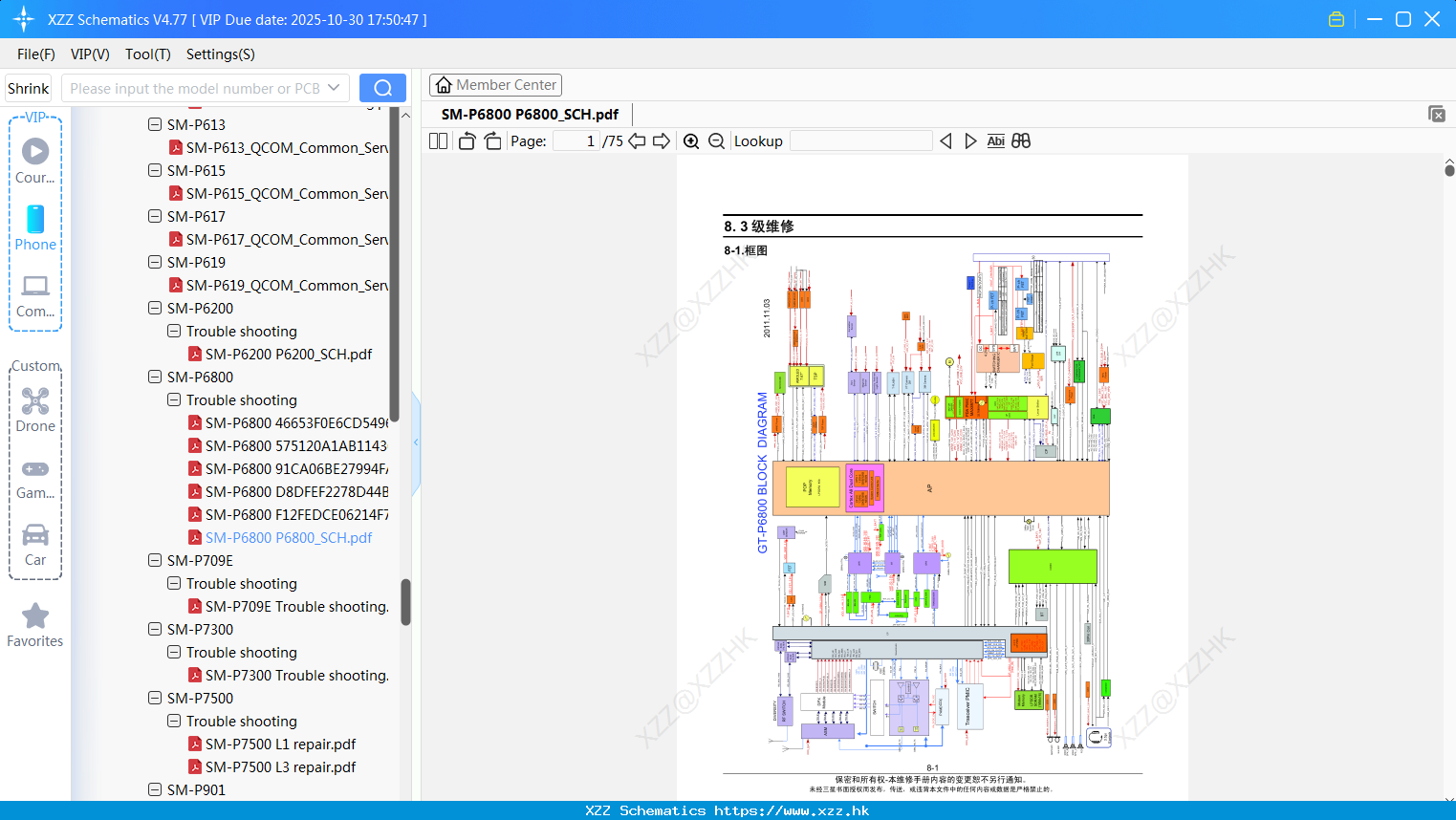Collapse sidebar with the panel splitter handle

pos(416,442)
